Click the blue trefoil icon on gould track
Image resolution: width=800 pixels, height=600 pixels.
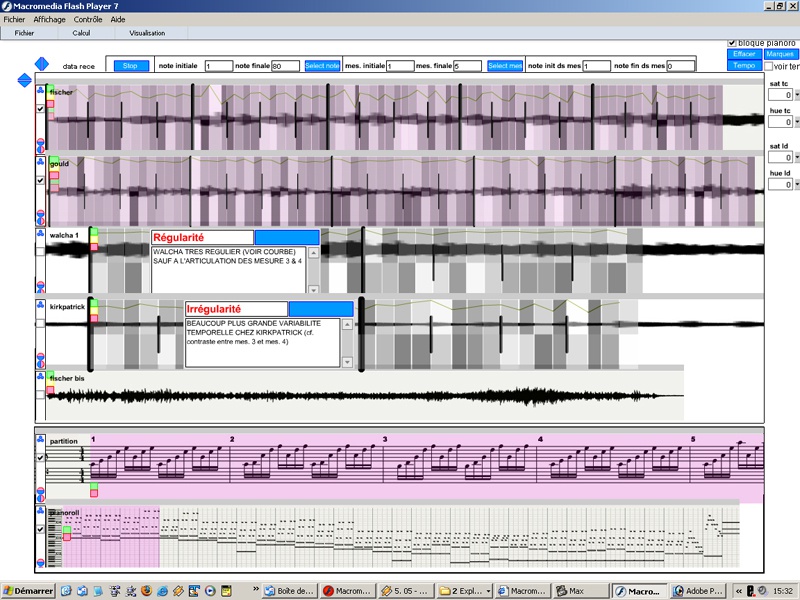[x=40, y=160]
